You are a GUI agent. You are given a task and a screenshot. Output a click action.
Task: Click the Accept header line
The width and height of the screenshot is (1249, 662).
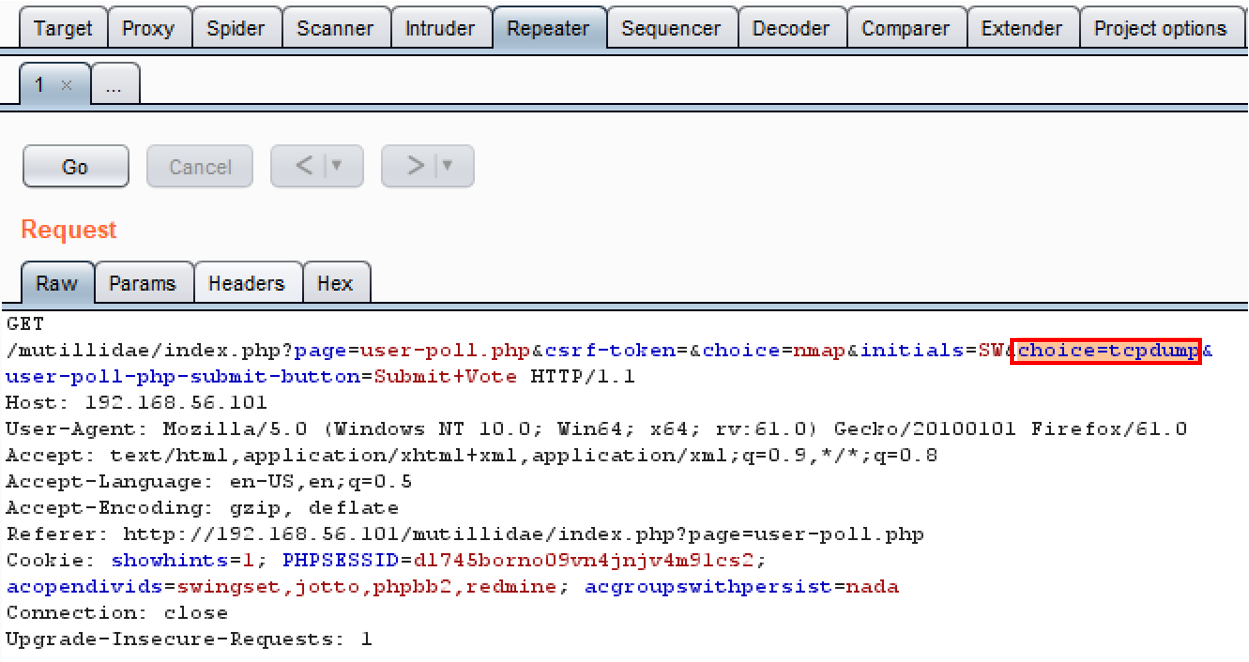[472, 455]
